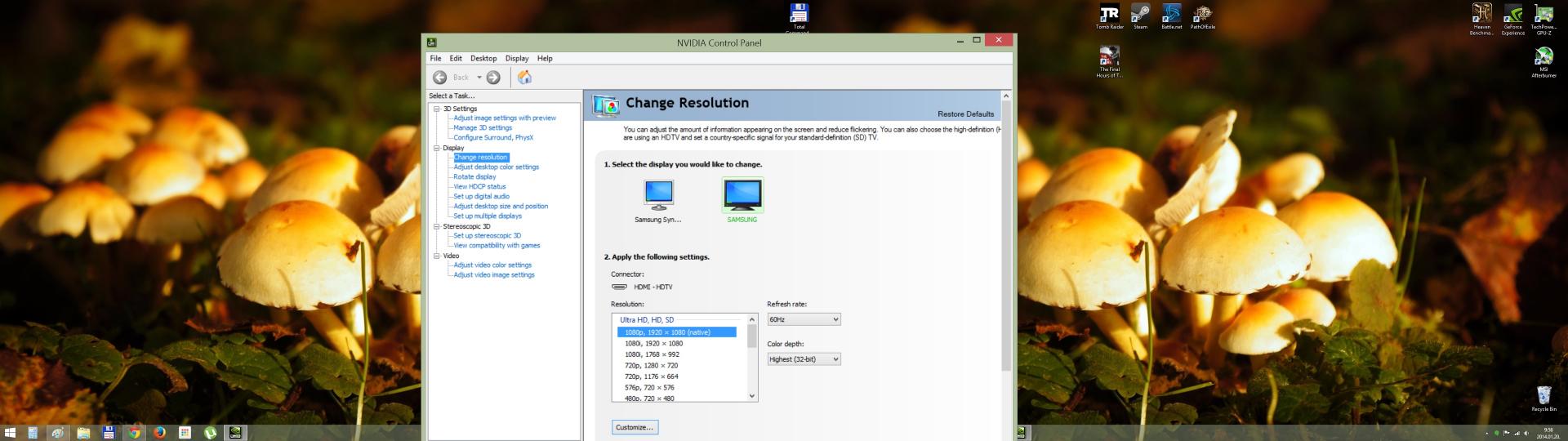Open Back history dropdown arrow
Image resolution: width=1568 pixels, height=441 pixels.
tap(479, 78)
